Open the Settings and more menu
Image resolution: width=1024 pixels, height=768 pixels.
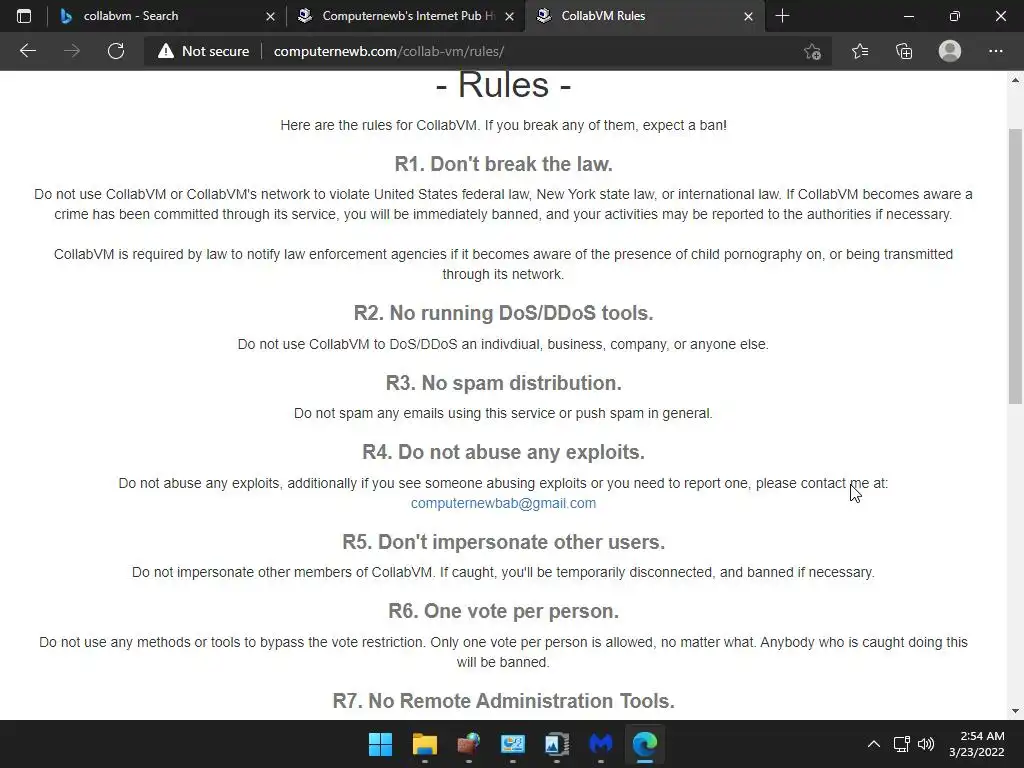pyautogui.click(x=995, y=51)
